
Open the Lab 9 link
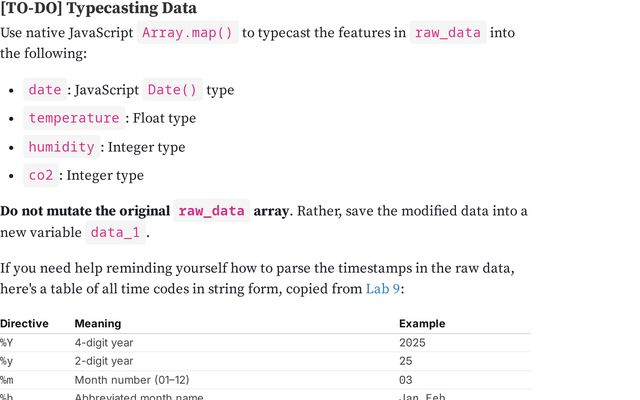click(381, 289)
